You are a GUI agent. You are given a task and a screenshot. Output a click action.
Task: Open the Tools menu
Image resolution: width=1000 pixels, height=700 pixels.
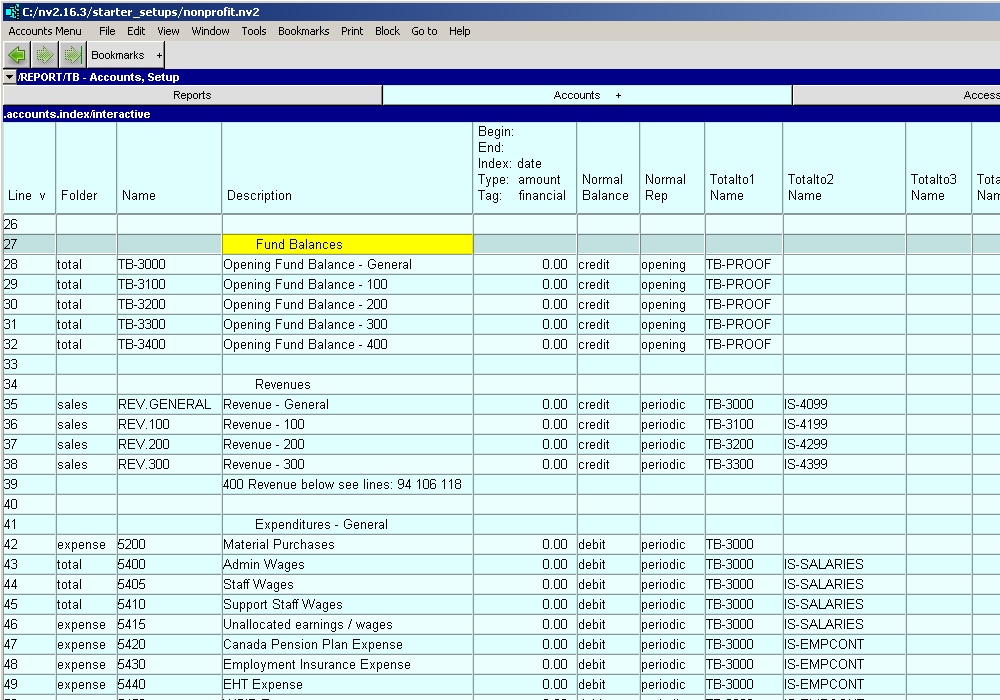(x=254, y=31)
